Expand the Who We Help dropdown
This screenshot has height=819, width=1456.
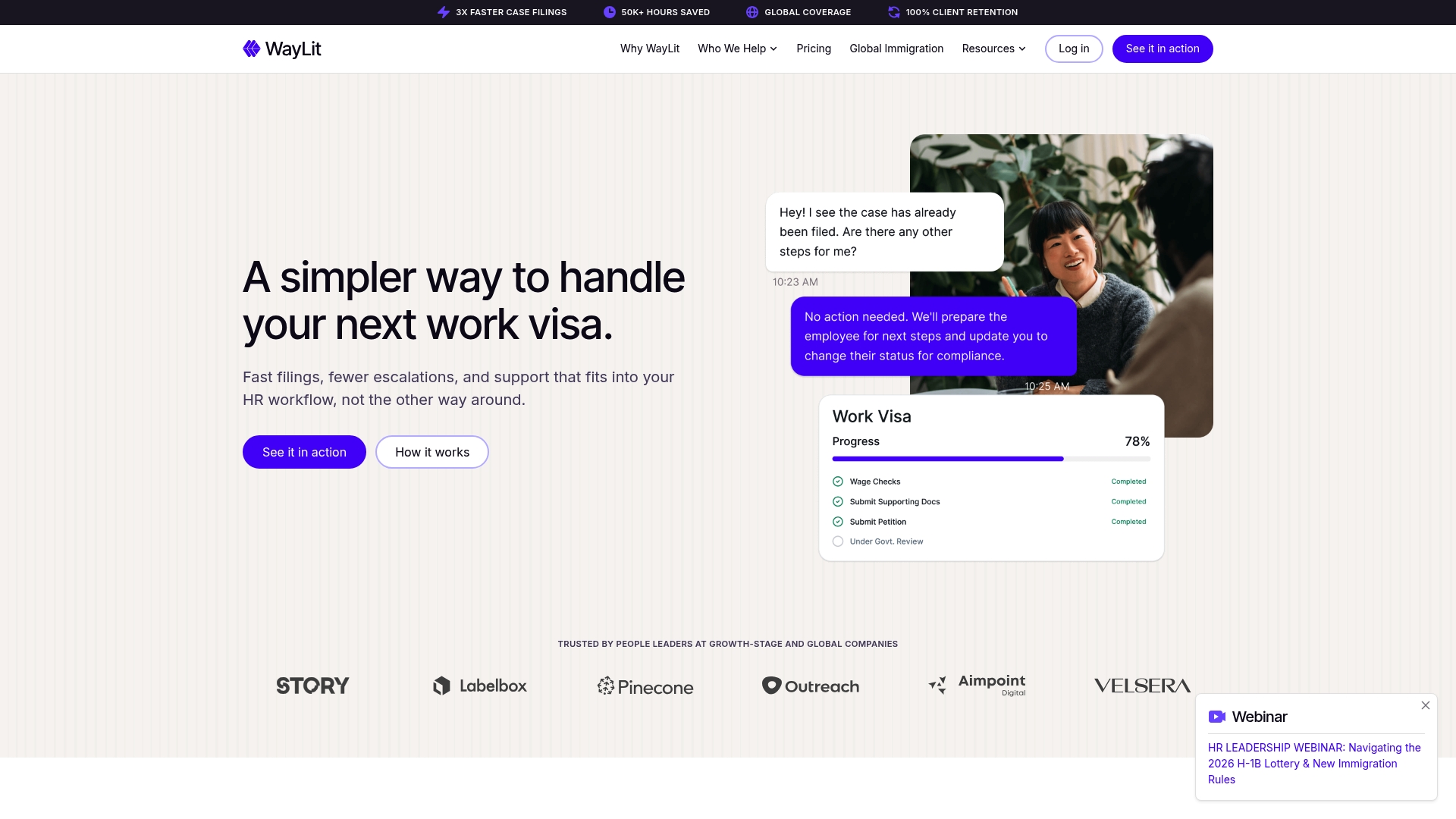[737, 49]
